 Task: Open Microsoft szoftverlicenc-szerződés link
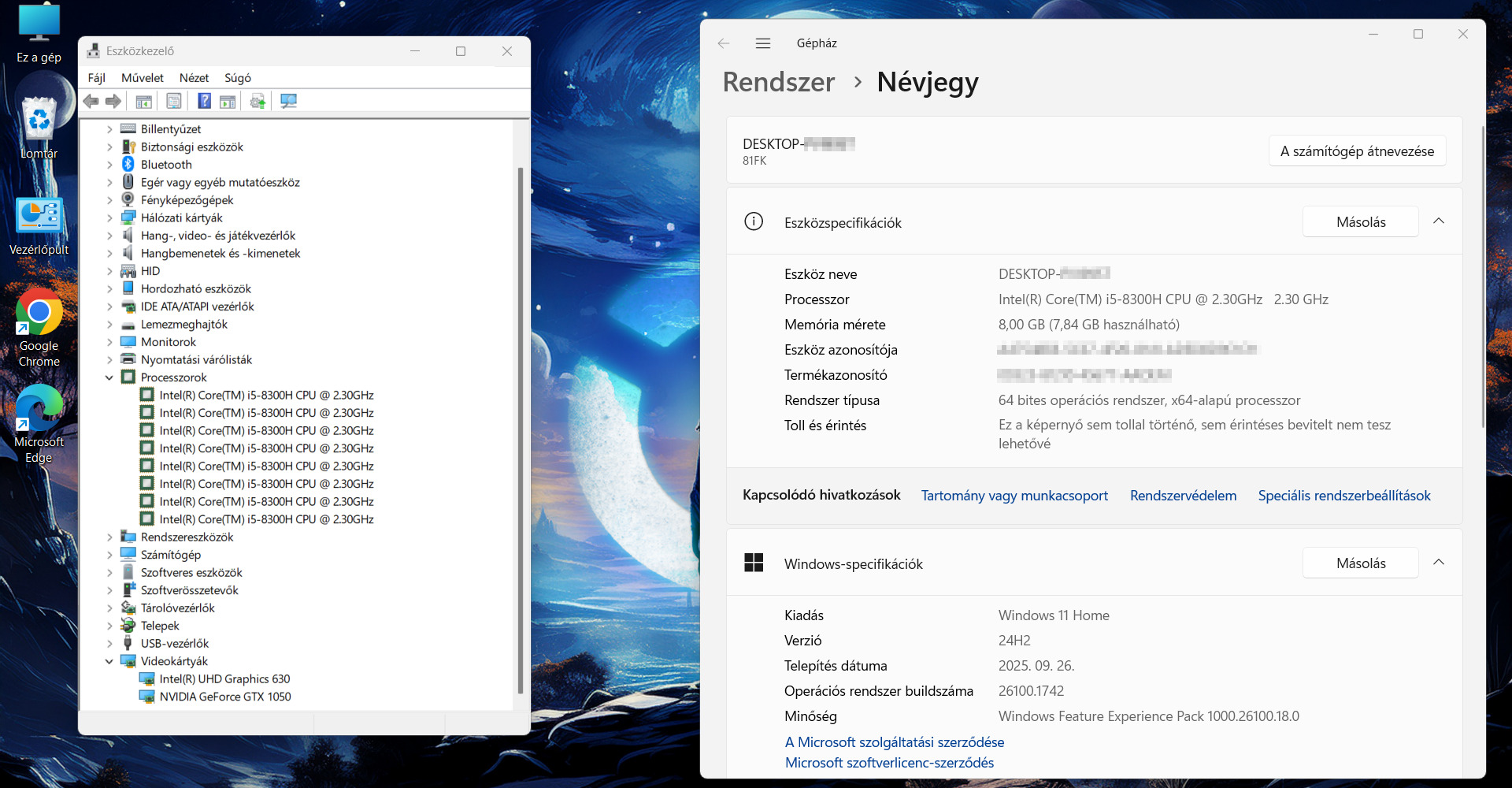coord(889,763)
